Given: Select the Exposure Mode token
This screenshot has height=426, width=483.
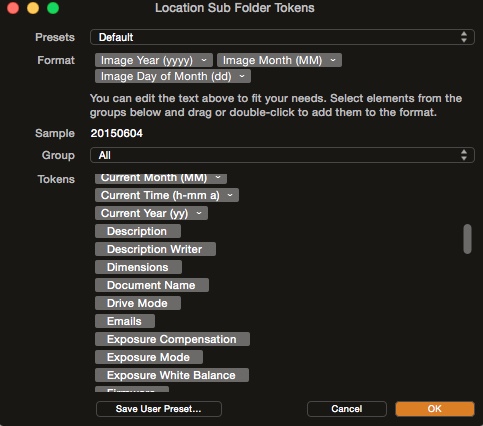Looking at the screenshot, I should [x=149, y=357].
